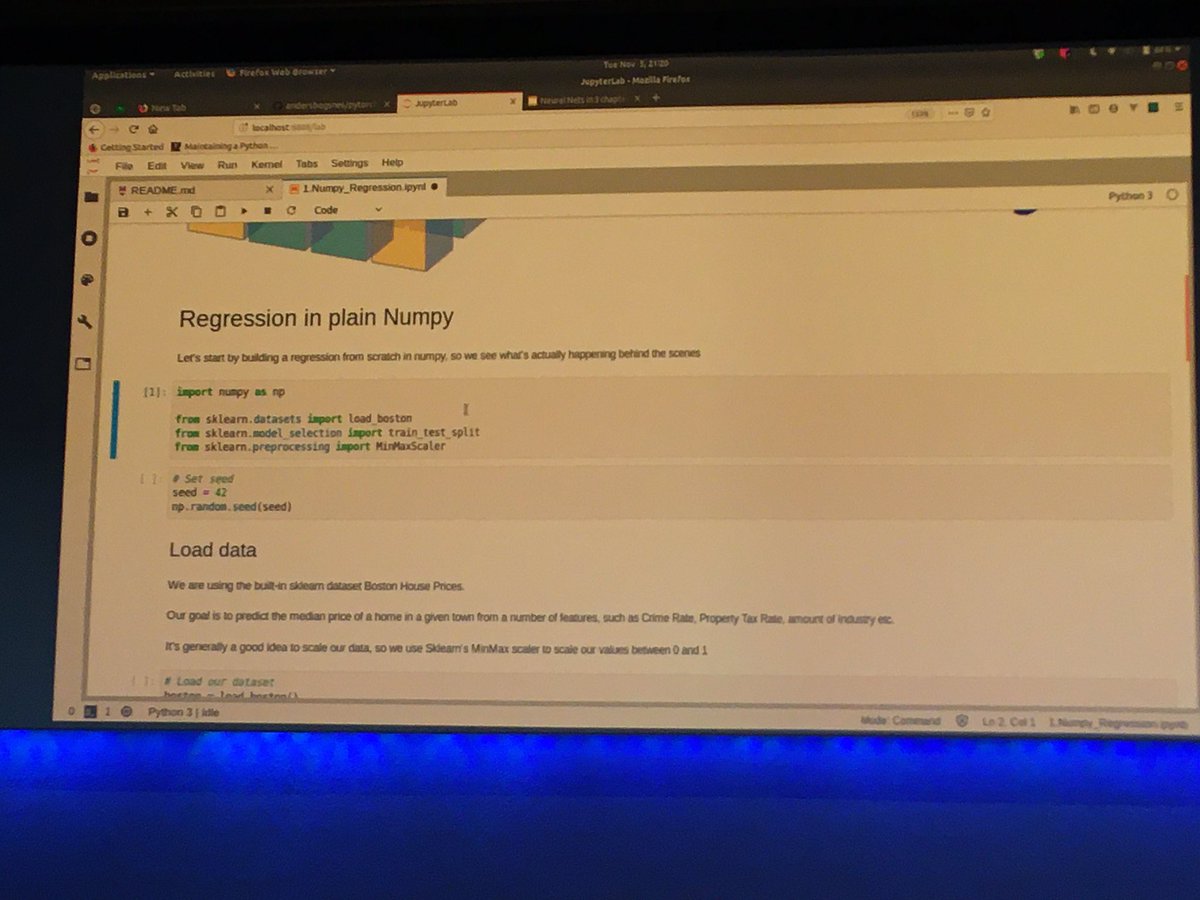This screenshot has width=1200, height=900.
Task: Click Python 3 | Idle in status bar
Action: tap(184, 712)
